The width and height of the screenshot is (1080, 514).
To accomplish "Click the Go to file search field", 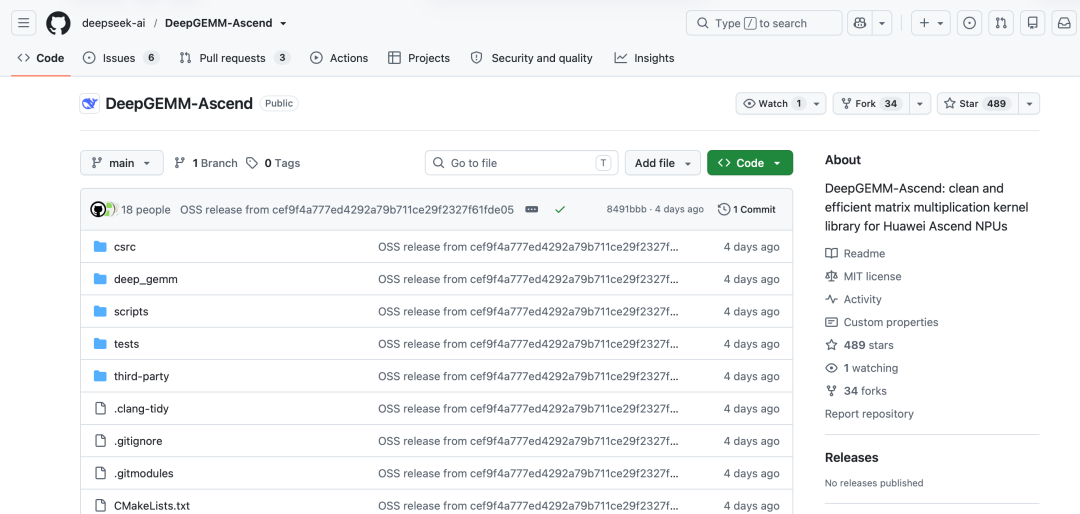I will tap(521, 163).
